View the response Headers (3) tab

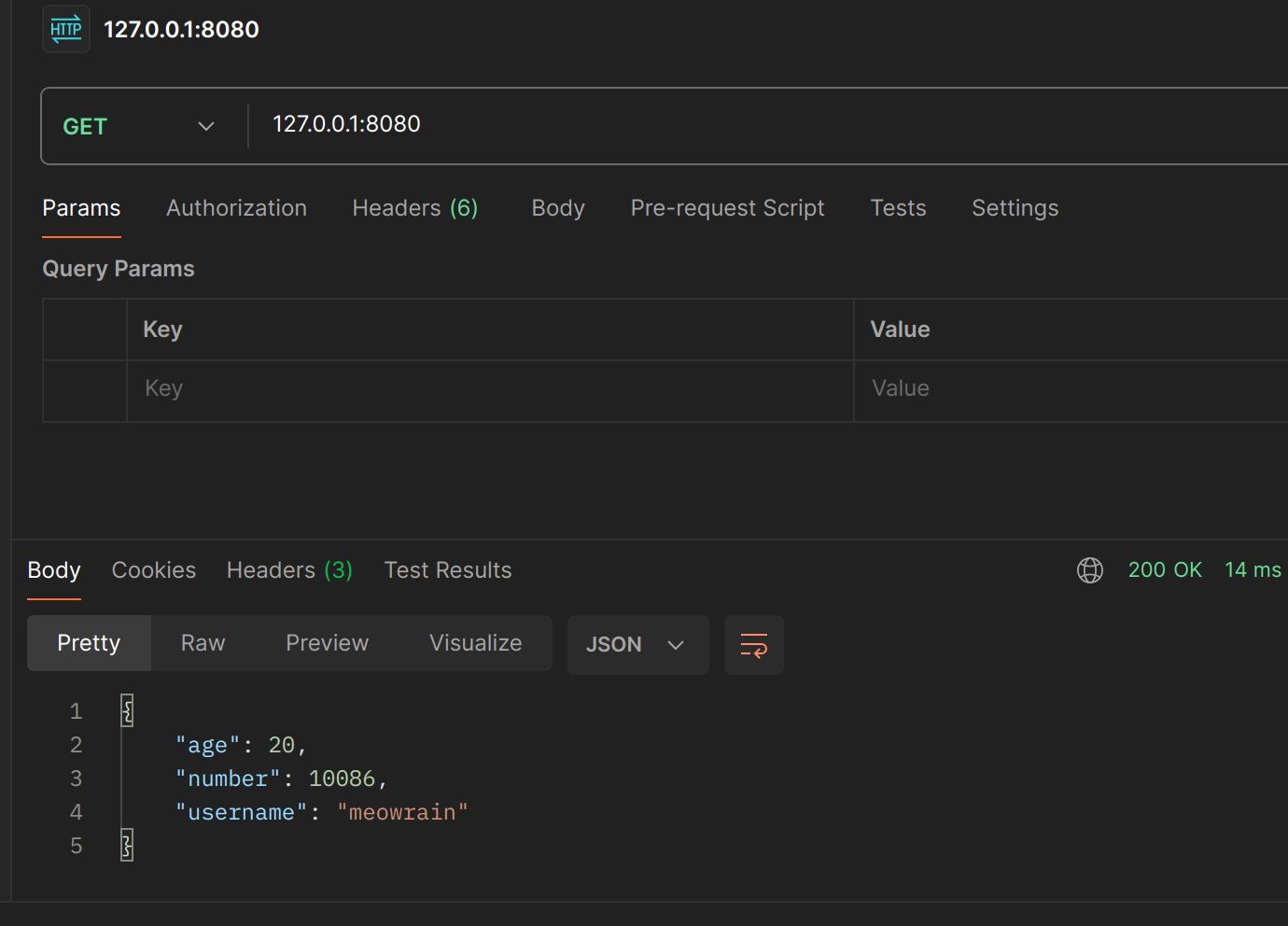click(289, 570)
